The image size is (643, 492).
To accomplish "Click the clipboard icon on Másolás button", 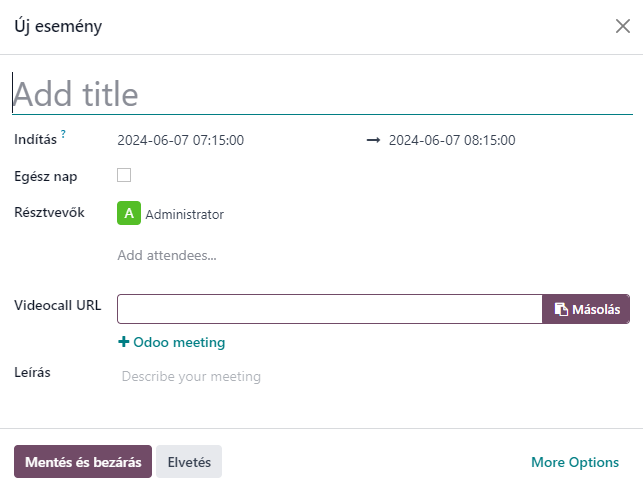I will (561, 309).
